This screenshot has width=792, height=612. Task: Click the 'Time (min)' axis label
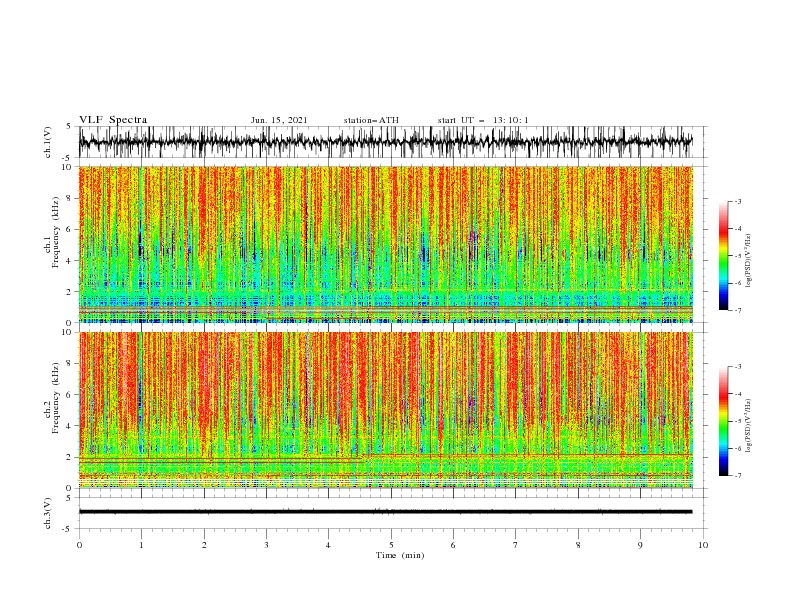click(x=400, y=555)
